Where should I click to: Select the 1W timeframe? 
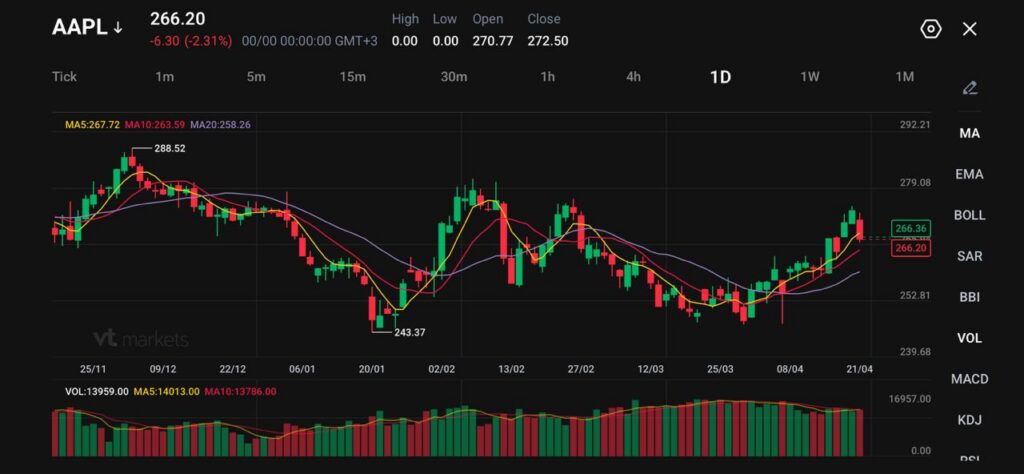(810, 77)
